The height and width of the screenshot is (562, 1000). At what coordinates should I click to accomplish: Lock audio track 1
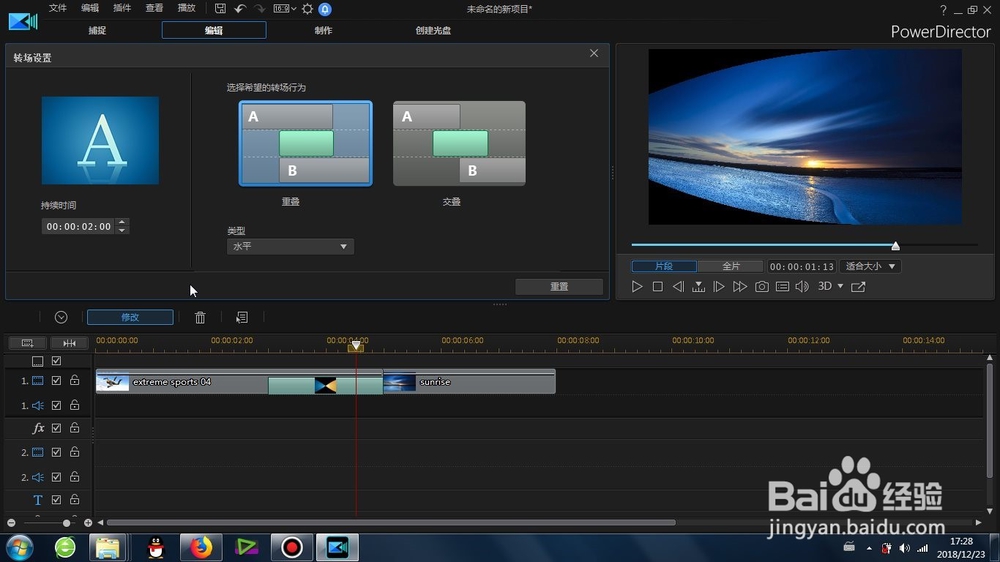pos(75,404)
